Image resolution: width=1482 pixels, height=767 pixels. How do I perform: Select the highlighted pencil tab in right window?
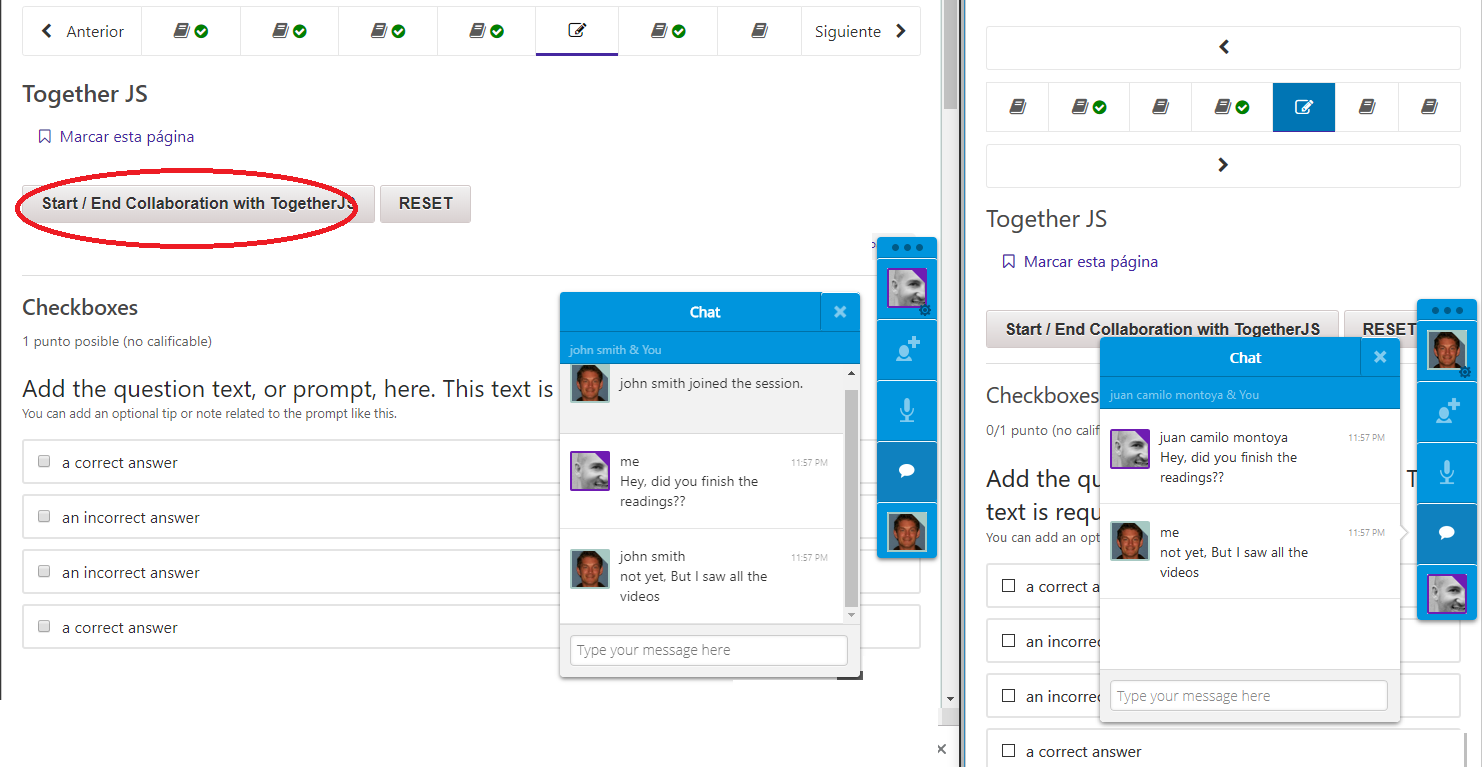coord(1304,107)
